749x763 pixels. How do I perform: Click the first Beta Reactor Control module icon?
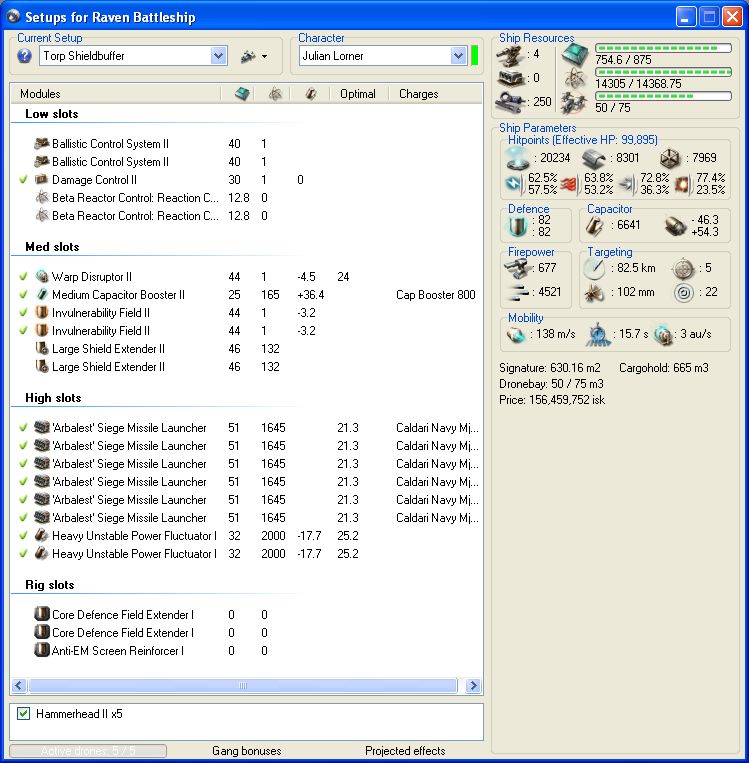coord(42,197)
